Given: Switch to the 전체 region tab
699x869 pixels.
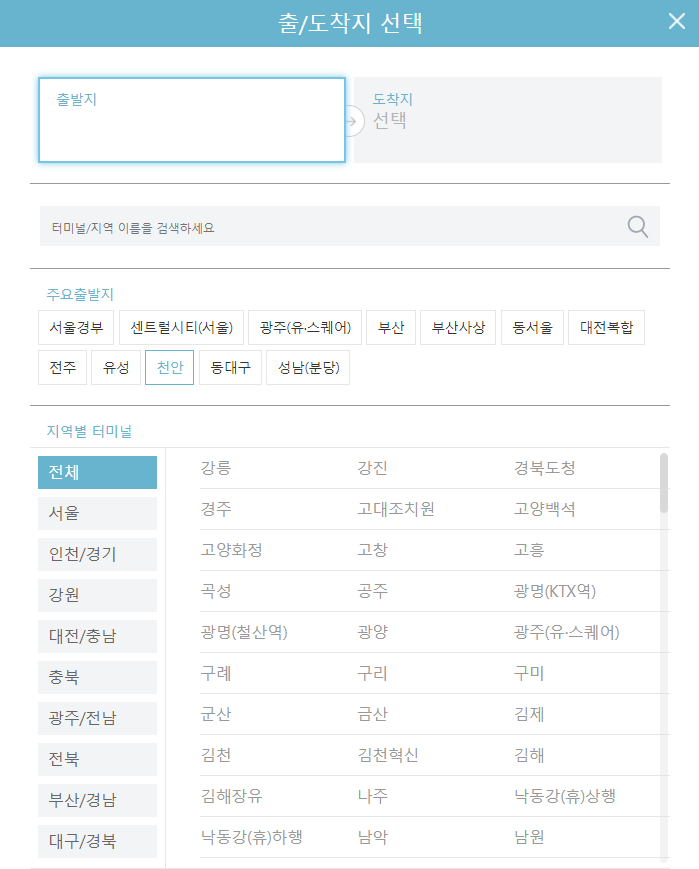Looking at the screenshot, I should click(x=98, y=472).
